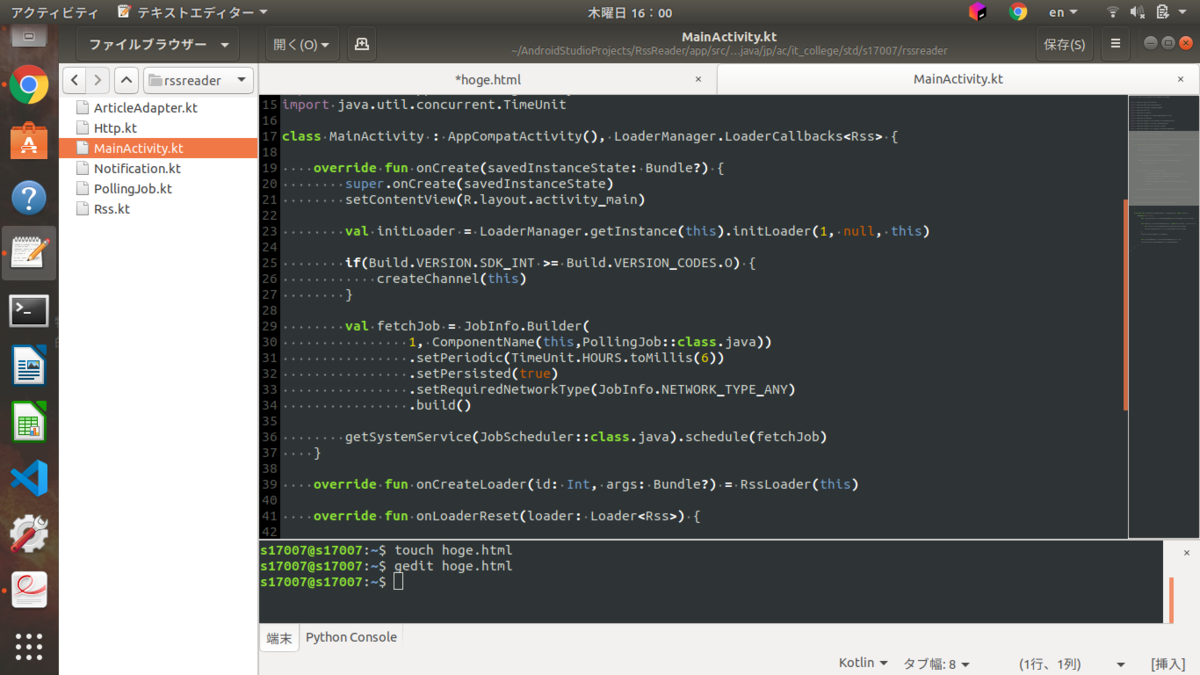Select Http.kt in file browser
The image size is (1200, 675).
pyautogui.click(x=115, y=128)
